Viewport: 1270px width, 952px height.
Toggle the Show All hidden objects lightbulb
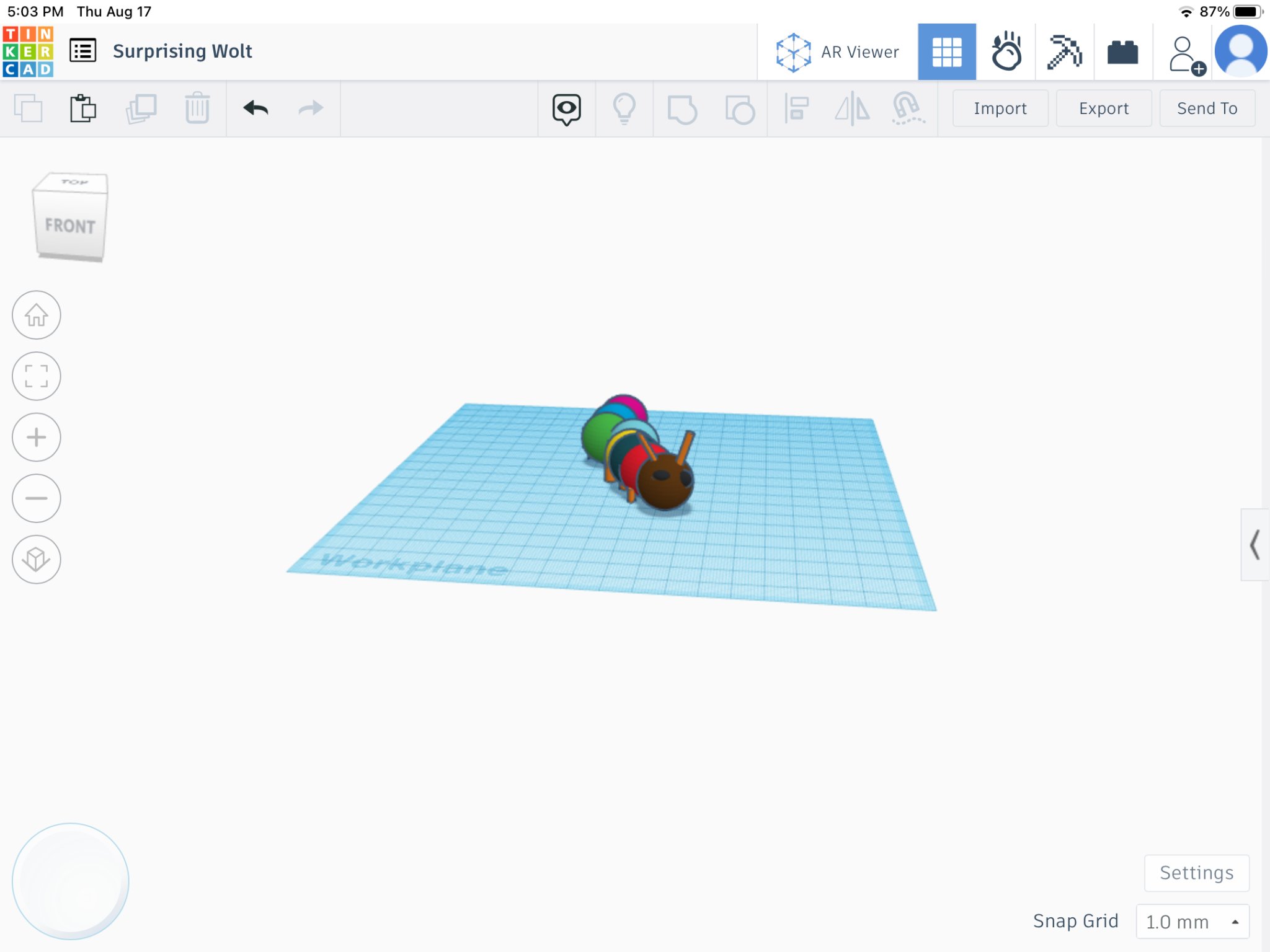coord(624,108)
